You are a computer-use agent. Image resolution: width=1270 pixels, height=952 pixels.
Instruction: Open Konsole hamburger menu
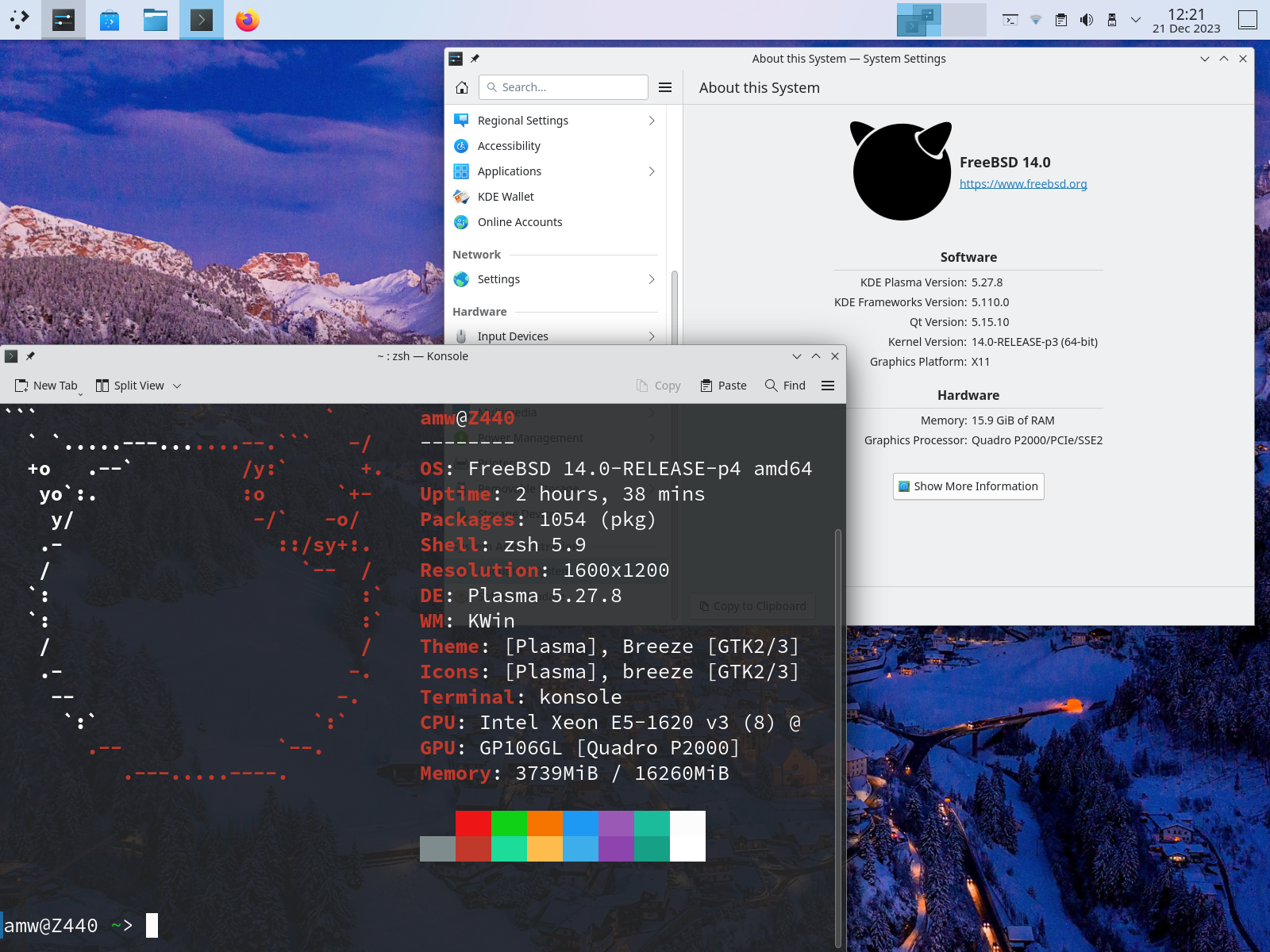click(828, 386)
